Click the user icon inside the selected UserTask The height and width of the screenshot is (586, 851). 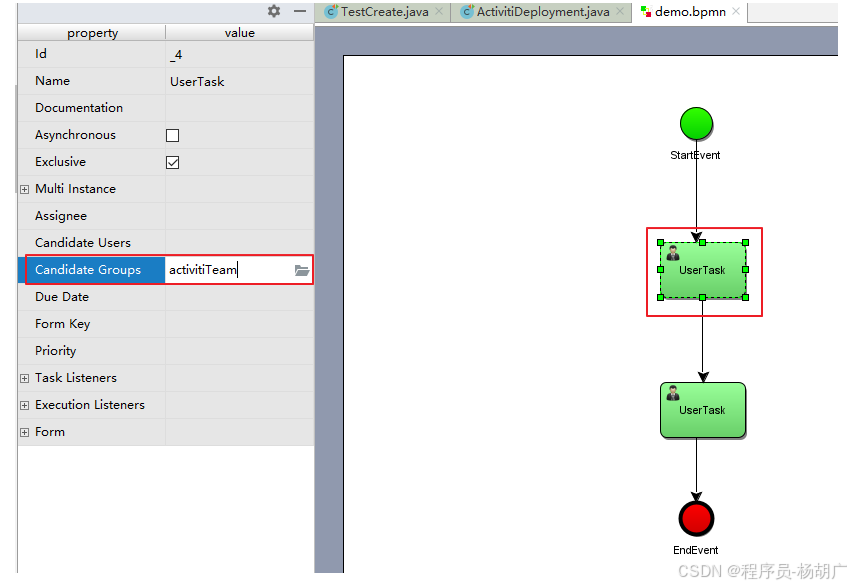pos(673,252)
